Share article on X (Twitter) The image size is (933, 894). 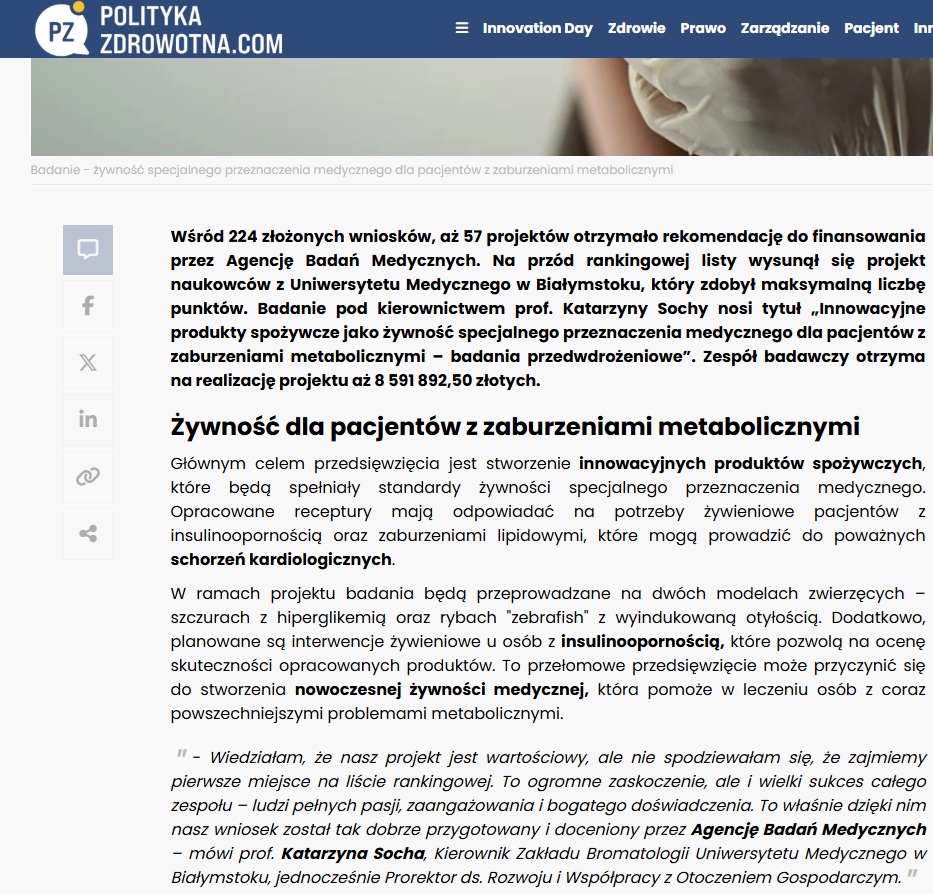point(88,363)
